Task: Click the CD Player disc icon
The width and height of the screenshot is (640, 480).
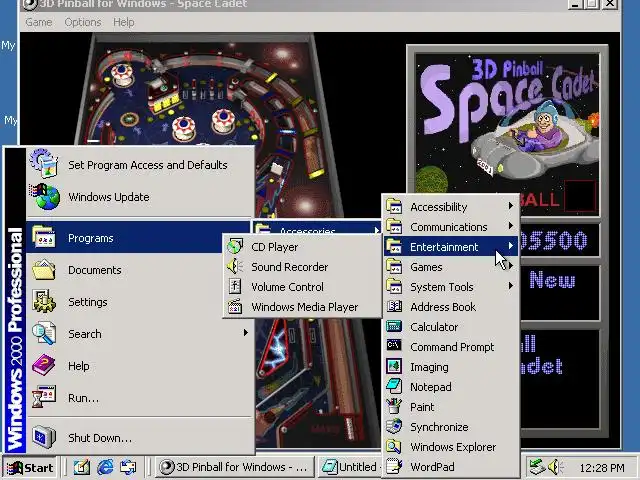Action: click(x=235, y=247)
